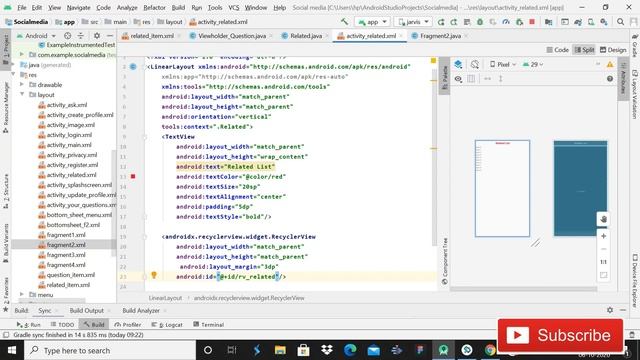Click the yellow warning triangle in design toolbar
The image size is (640, 360).
coord(610,64)
